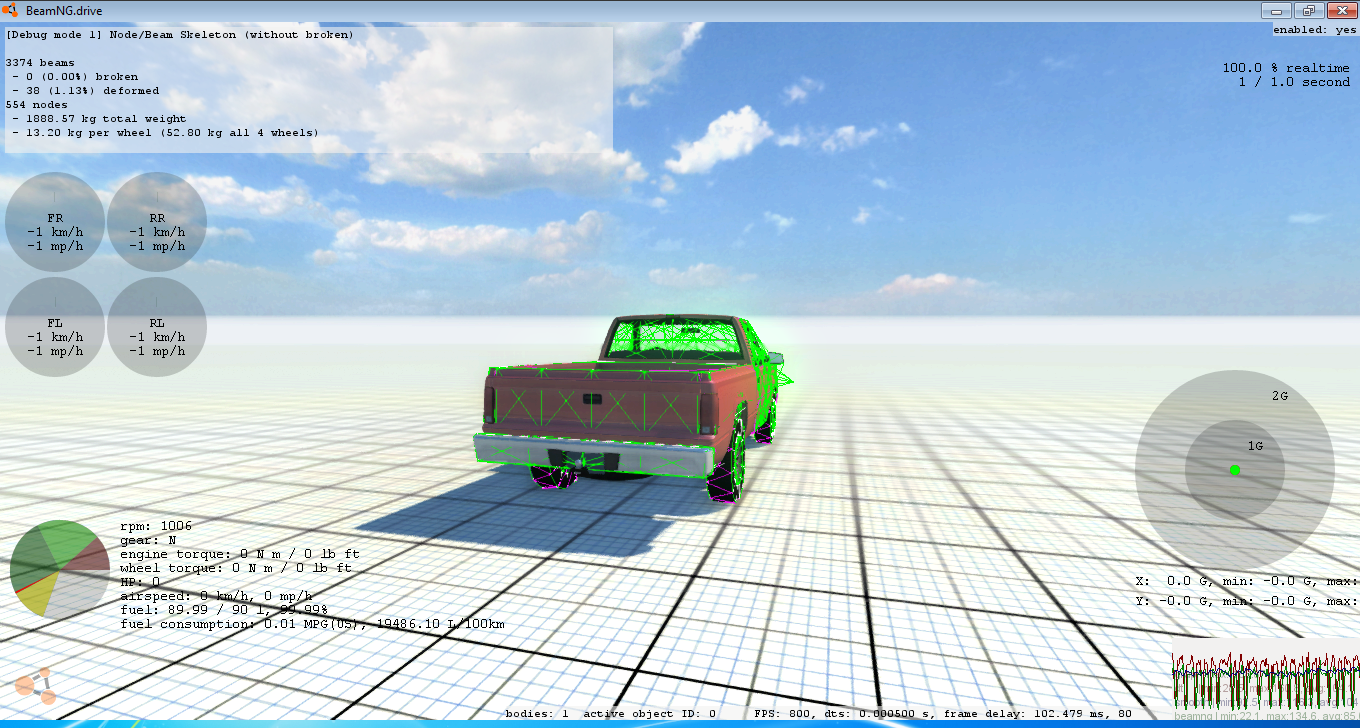
Task: Click the fuel level readout line
Action: tap(224, 609)
